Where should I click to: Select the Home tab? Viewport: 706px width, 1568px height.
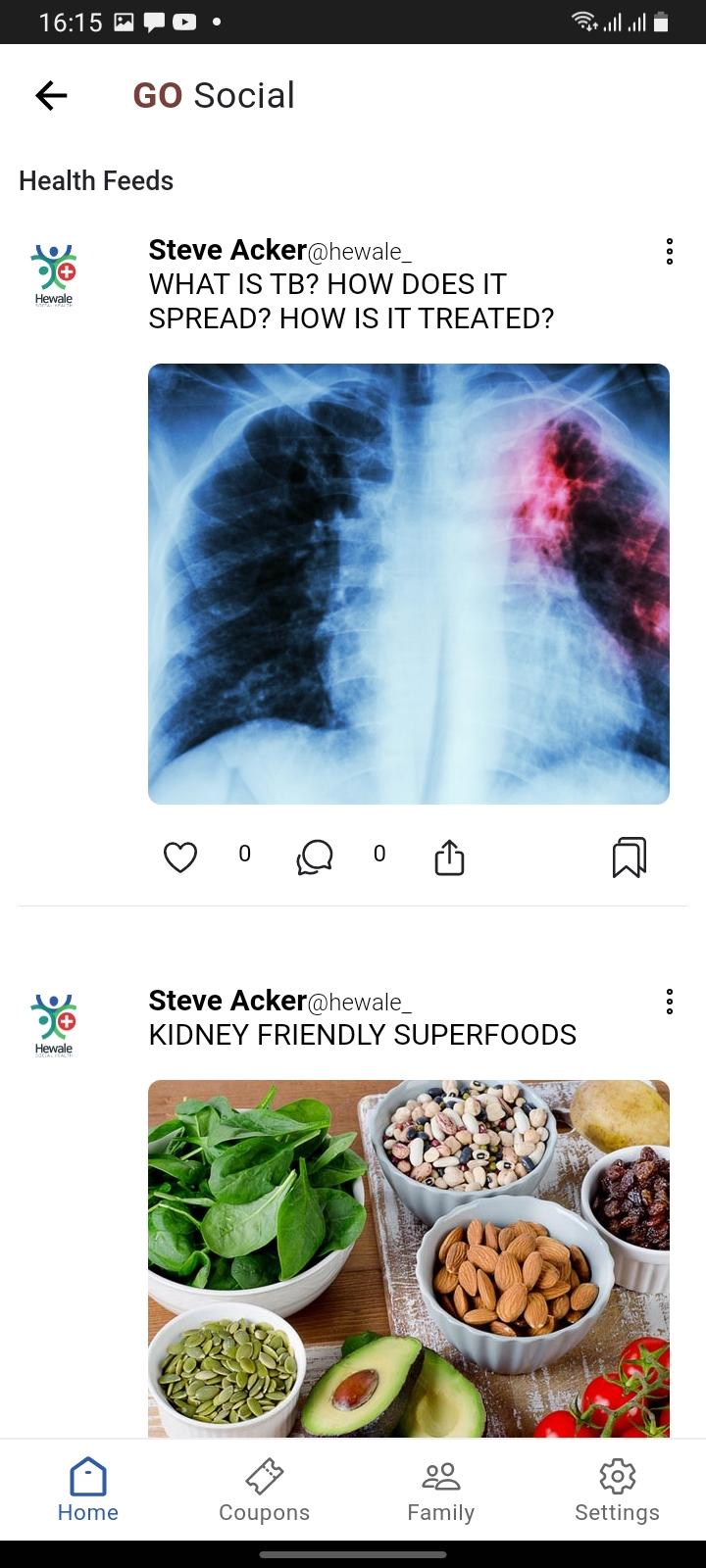(x=88, y=1491)
